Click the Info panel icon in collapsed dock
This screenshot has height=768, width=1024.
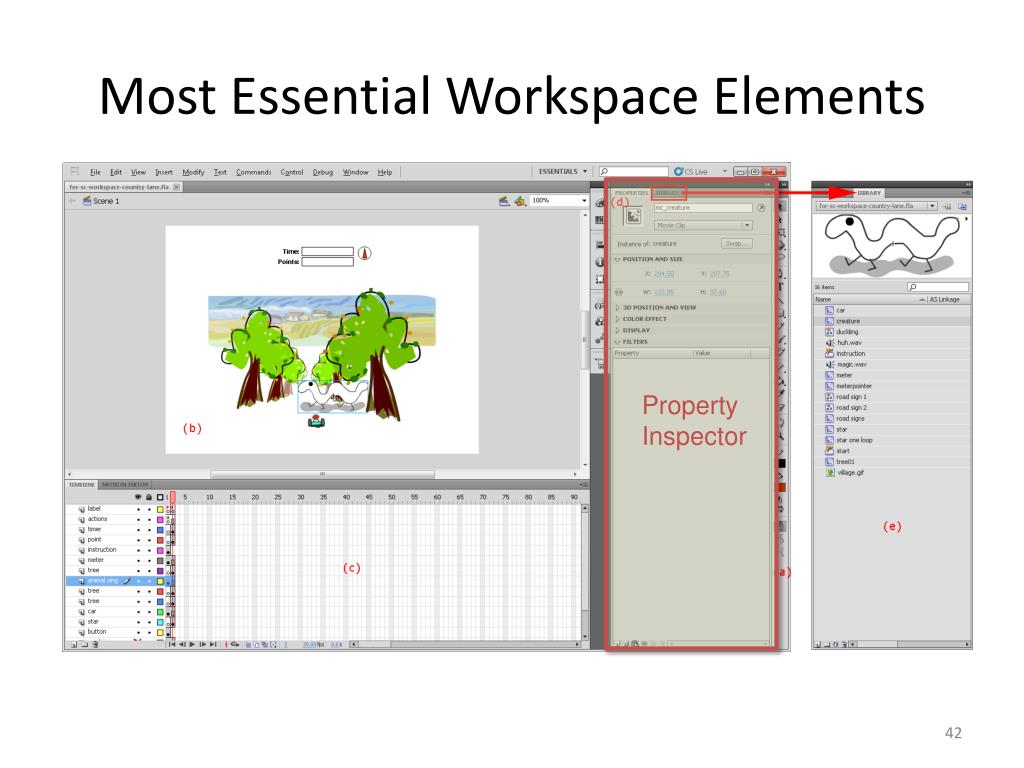click(x=600, y=262)
